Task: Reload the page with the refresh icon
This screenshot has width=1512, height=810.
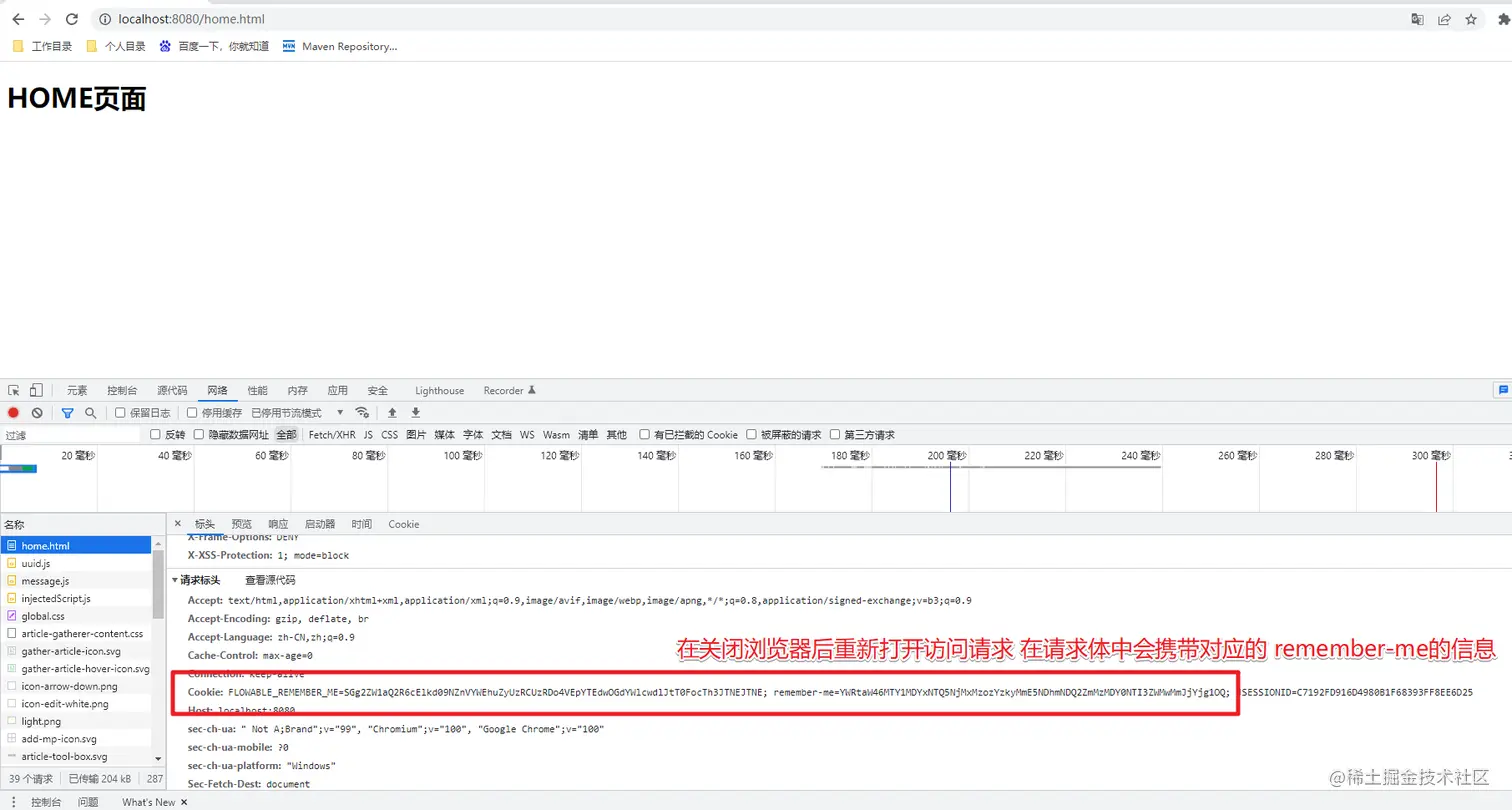Action: 72,19
